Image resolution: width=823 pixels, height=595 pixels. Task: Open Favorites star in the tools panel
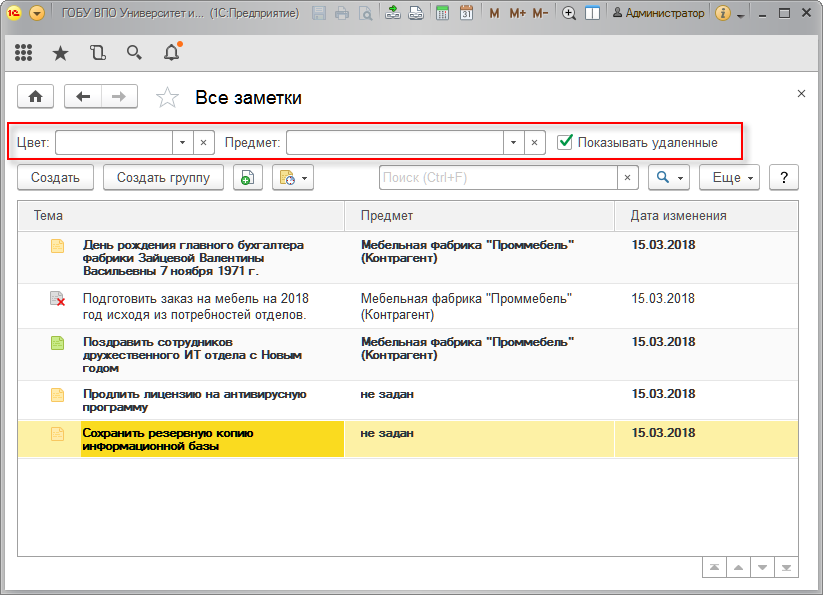60,52
